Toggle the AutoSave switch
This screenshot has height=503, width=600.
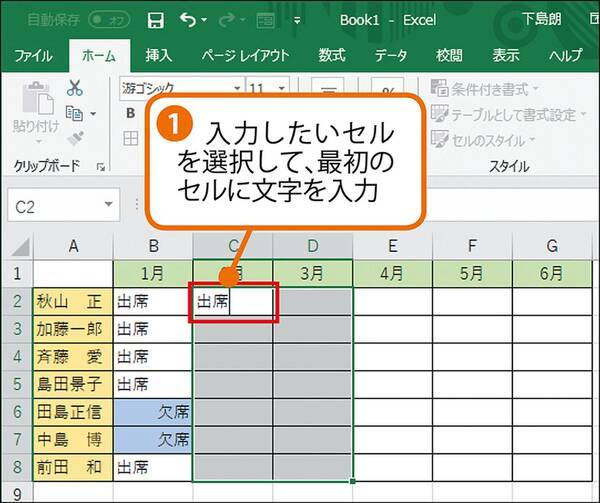coord(109,19)
